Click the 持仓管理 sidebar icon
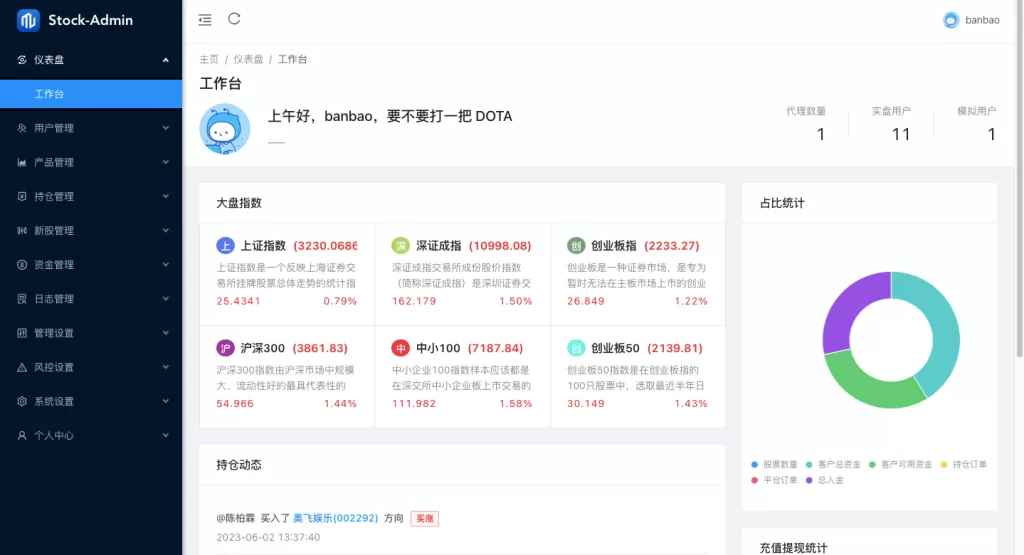The height and width of the screenshot is (555, 1024). [x=22, y=196]
